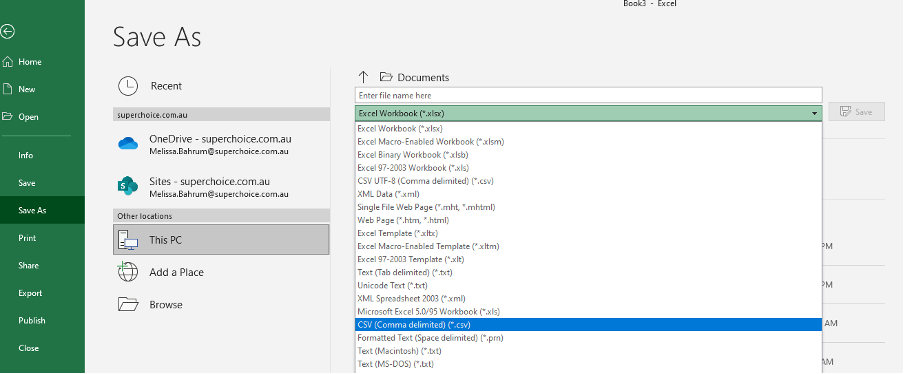Viewport: 904px width, 374px height.
Task: Select the New document icon
Action: click(x=7, y=89)
